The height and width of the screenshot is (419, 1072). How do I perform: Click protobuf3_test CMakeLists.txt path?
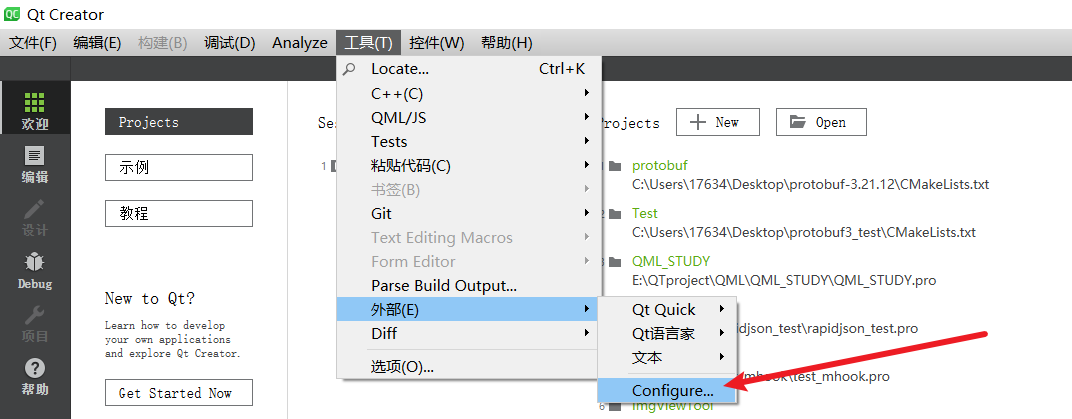(803, 232)
